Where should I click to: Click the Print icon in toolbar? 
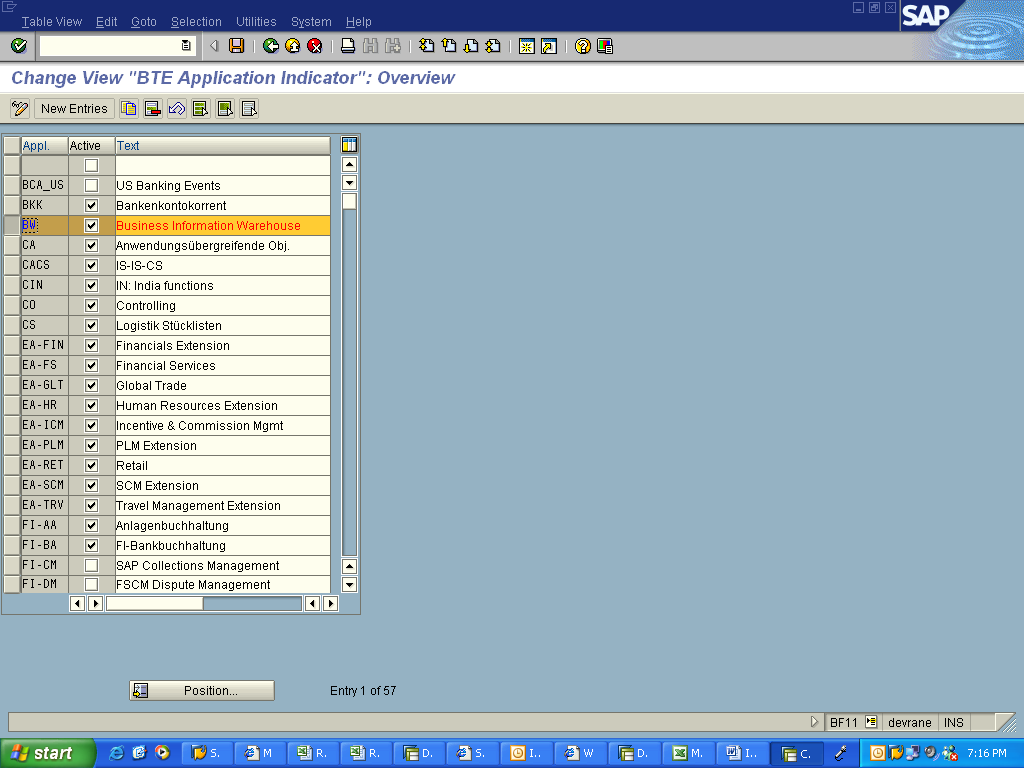[348, 46]
